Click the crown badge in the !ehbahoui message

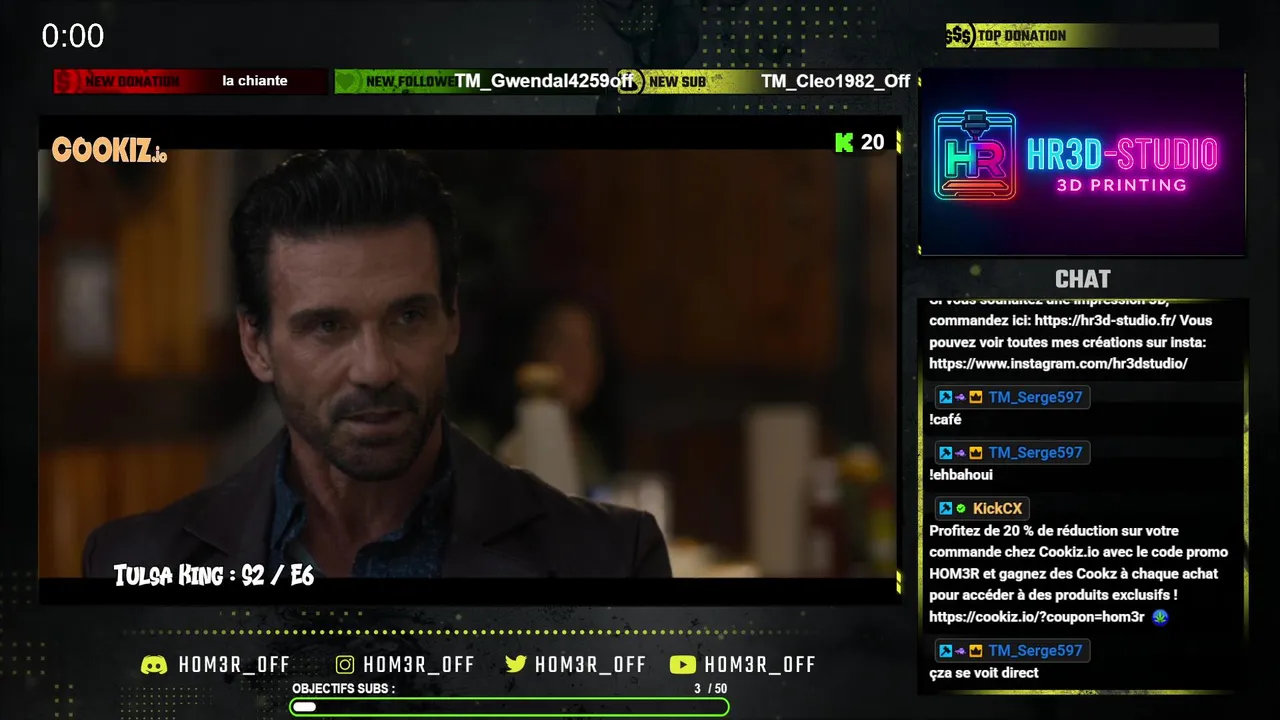pyautogui.click(x=975, y=452)
